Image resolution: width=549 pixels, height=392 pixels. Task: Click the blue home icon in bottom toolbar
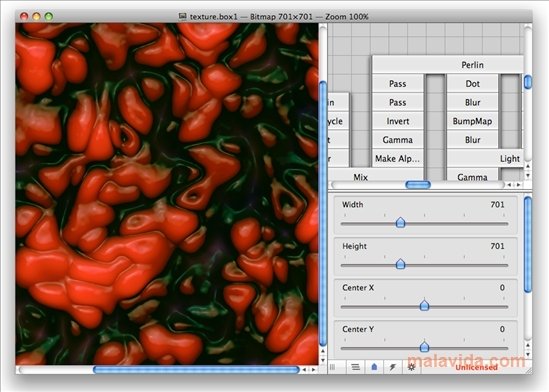[x=374, y=367]
